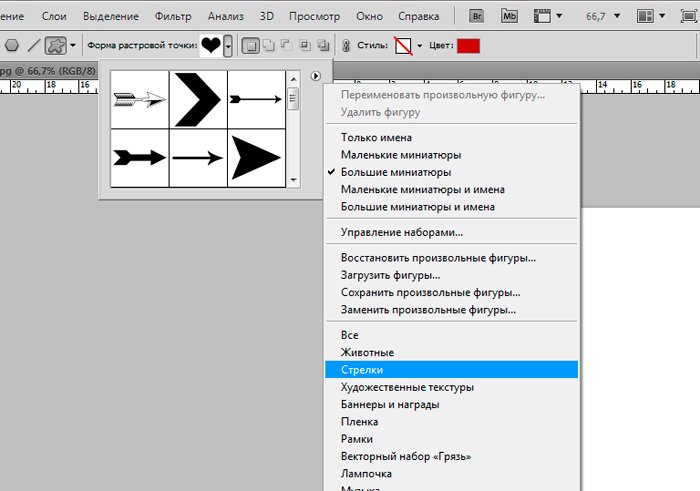Open the heart shape picker dropdown
700x491 pixels.
tap(229, 46)
